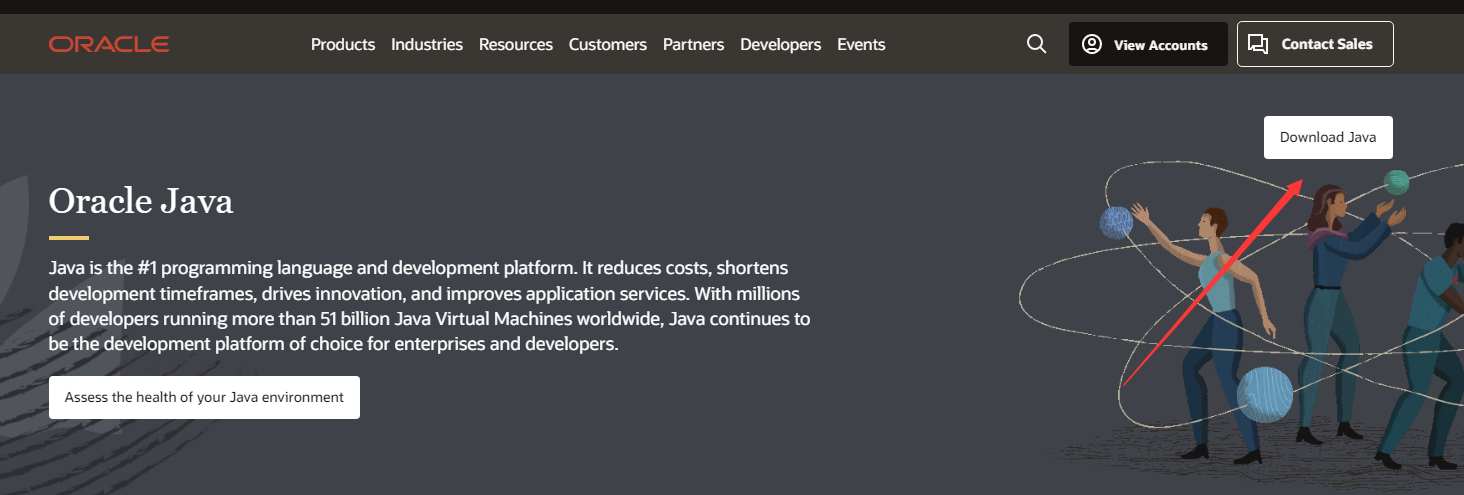Click Assess the health of your Java environment
Screen dimensions: 1464x495
(x=204, y=397)
